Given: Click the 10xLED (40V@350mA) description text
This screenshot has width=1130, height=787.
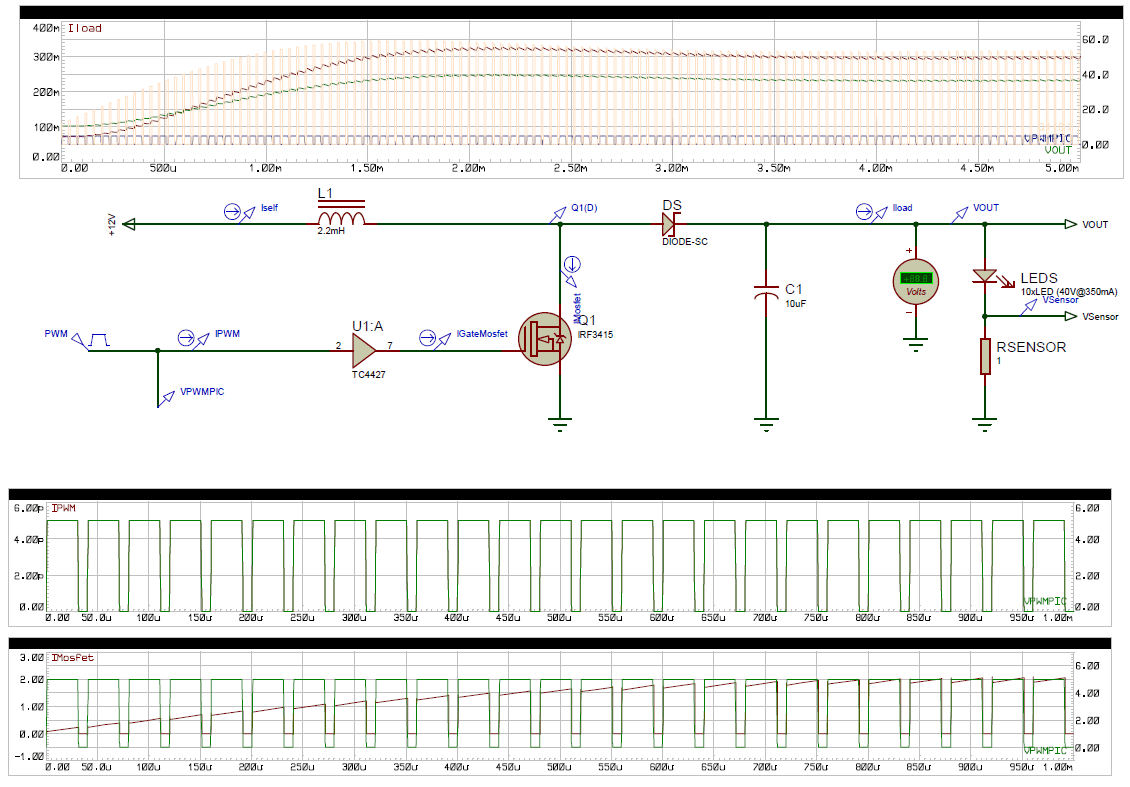Looking at the screenshot, I should pyautogui.click(x=1069, y=291).
